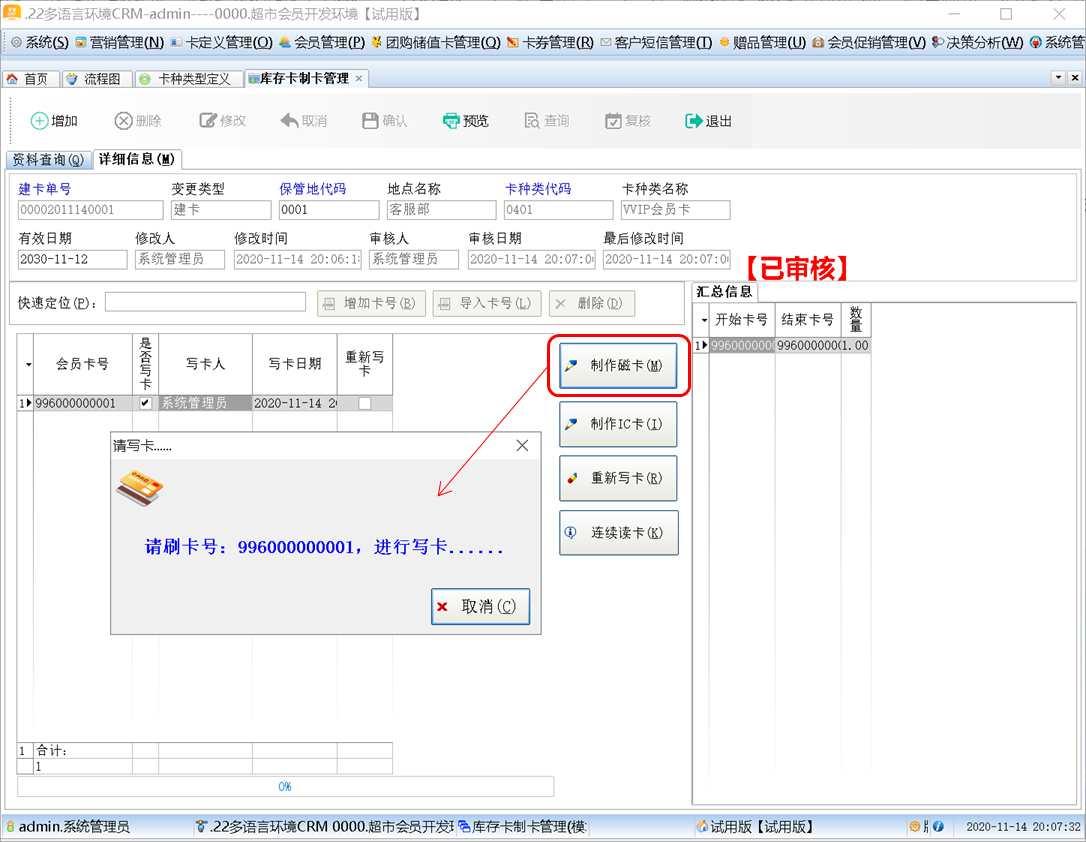Click the 写卡日期 column header

click(x=294, y=364)
